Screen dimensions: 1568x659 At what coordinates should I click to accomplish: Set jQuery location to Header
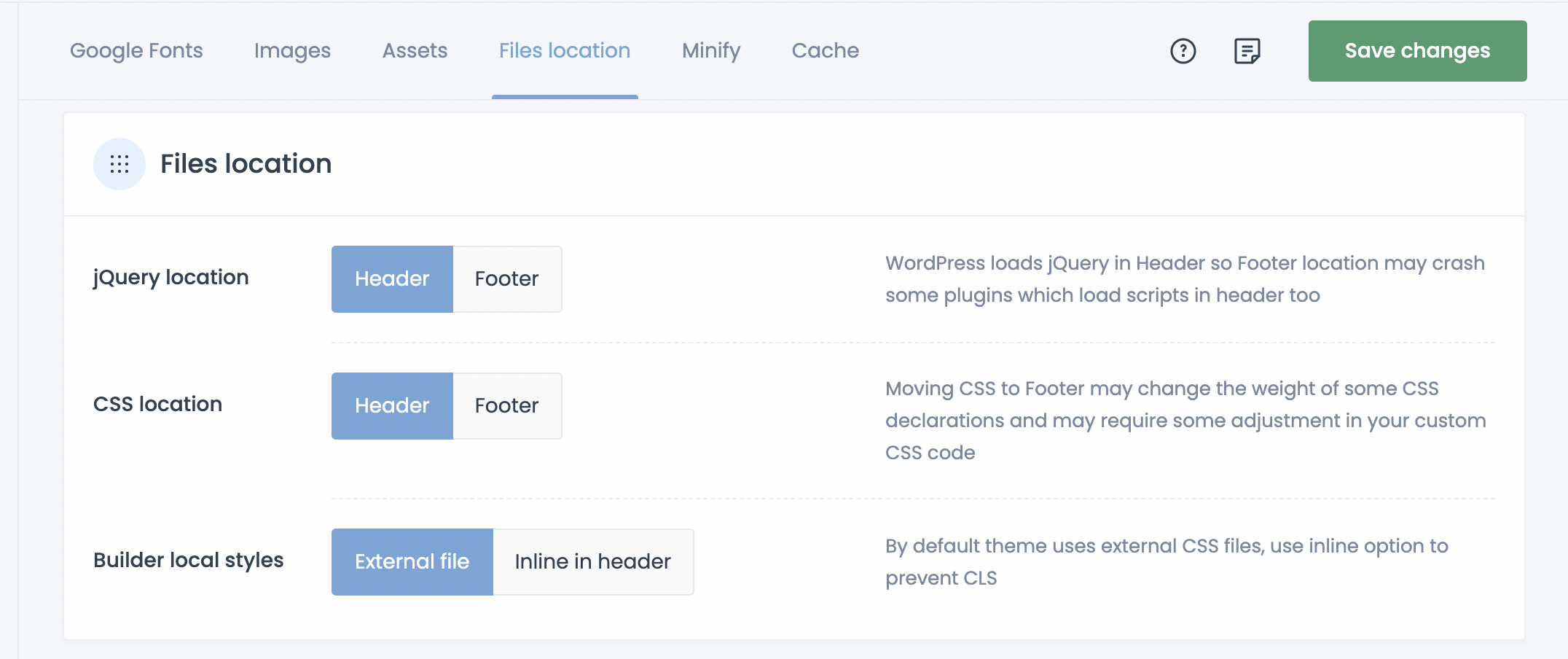point(392,279)
